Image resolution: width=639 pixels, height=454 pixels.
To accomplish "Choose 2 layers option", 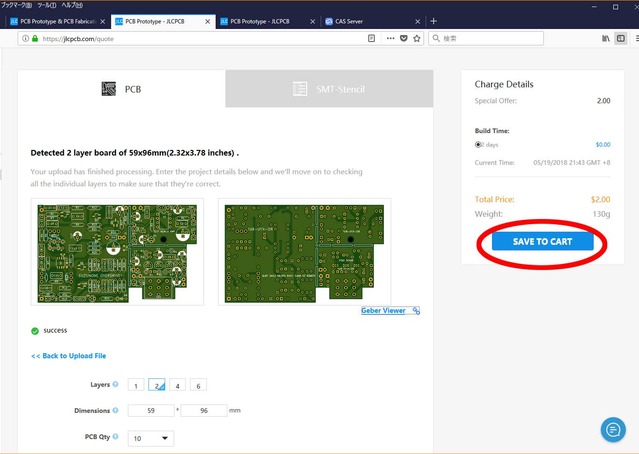I will point(156,385).
